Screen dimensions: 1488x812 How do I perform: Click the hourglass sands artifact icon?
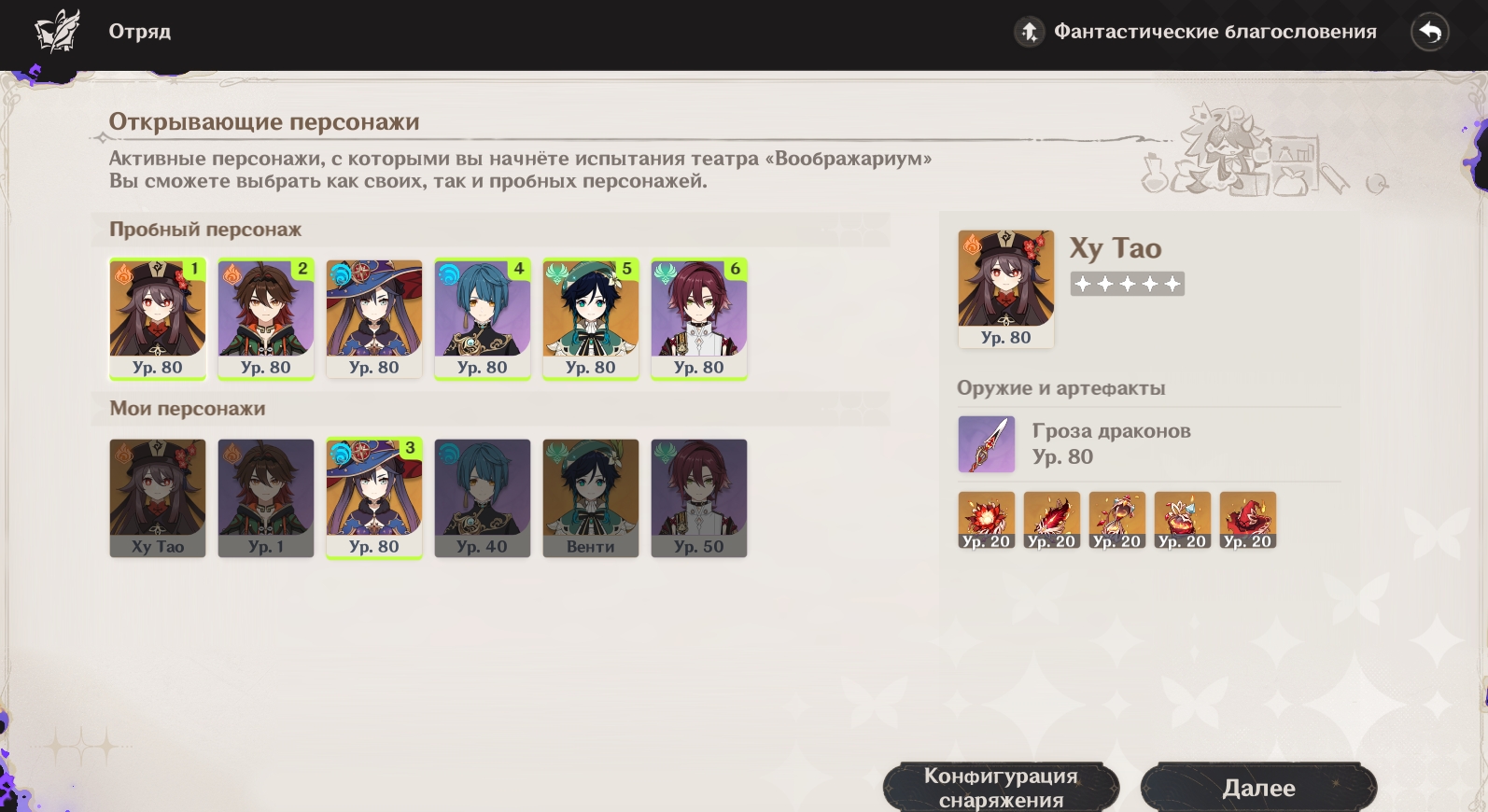pyautogui.click(x=1117, y=520)
